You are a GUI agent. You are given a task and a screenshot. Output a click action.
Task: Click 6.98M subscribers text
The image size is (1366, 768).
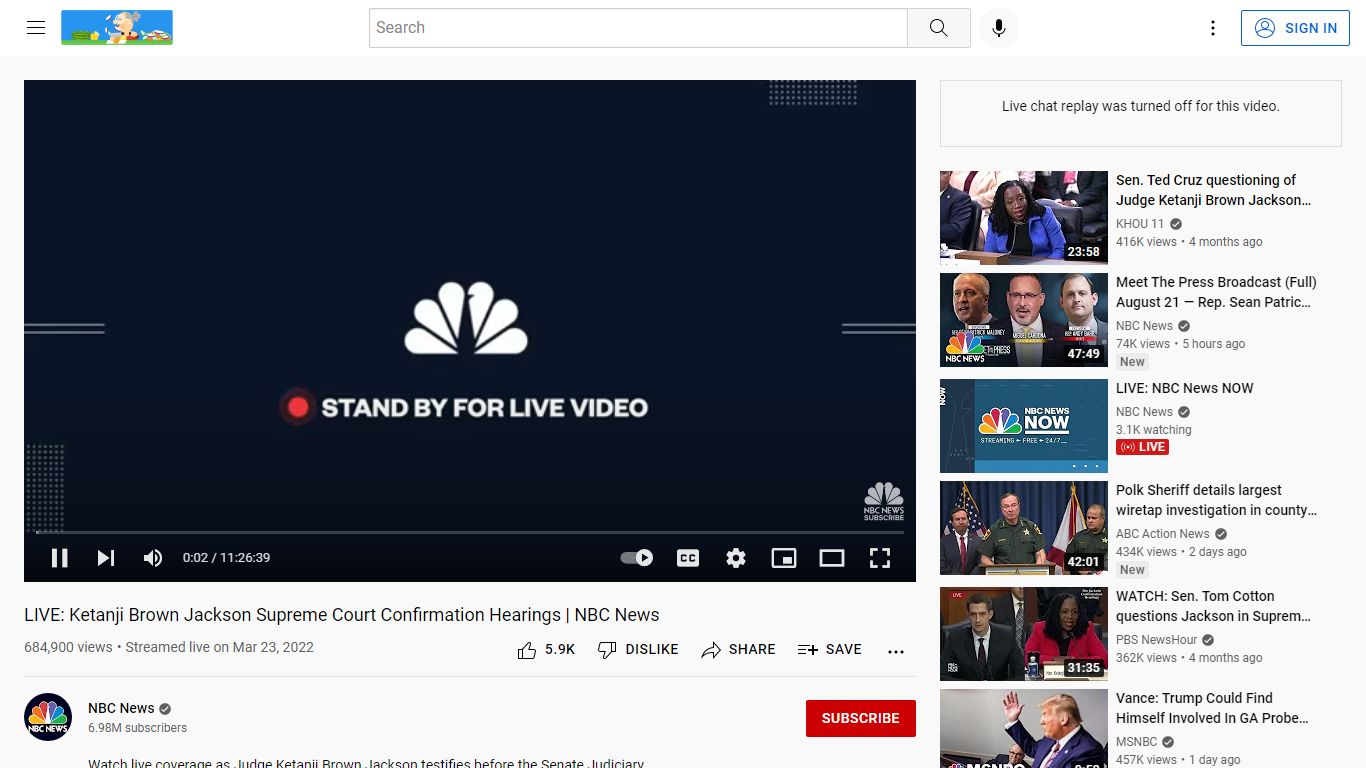[137, 728]
